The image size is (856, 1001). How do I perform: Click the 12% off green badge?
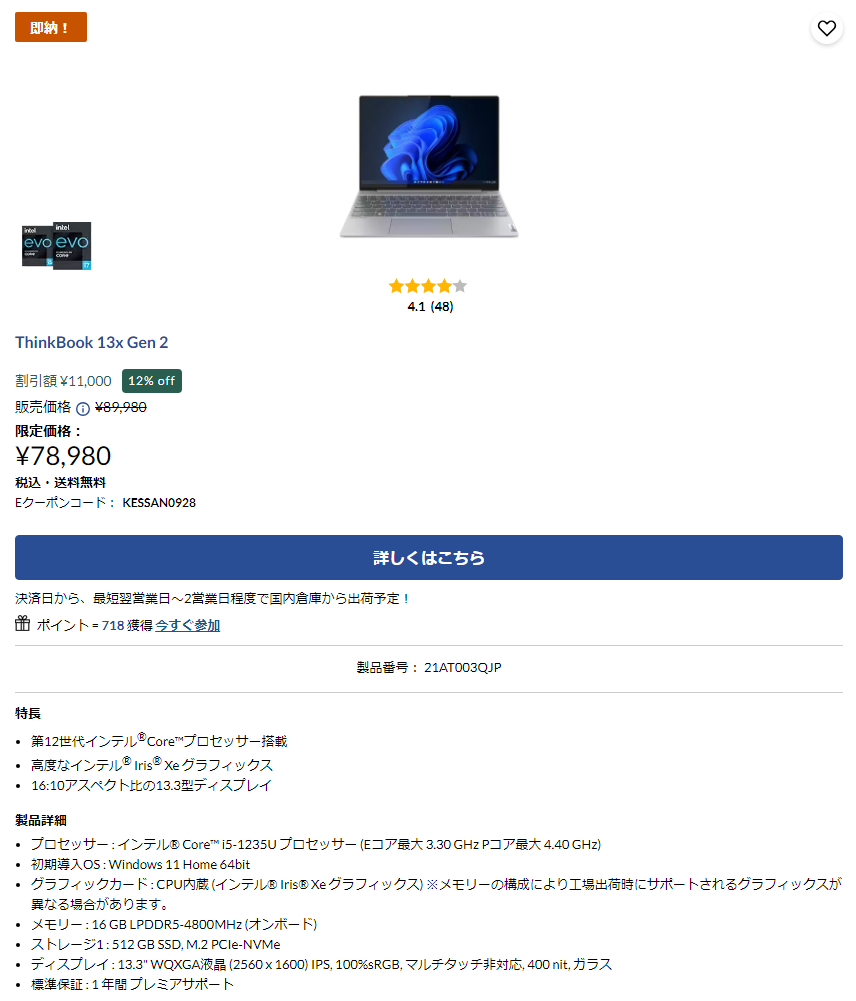click(x=151, y=380)
